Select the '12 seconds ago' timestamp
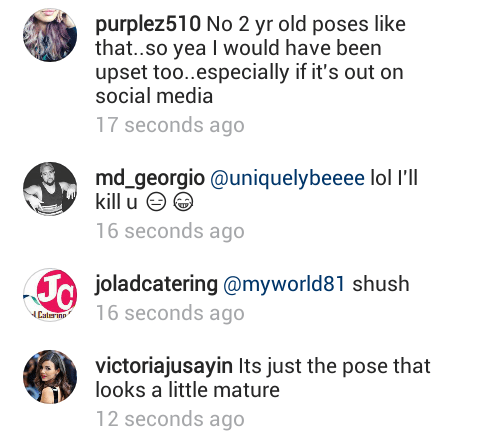 [x=170, y=419]
